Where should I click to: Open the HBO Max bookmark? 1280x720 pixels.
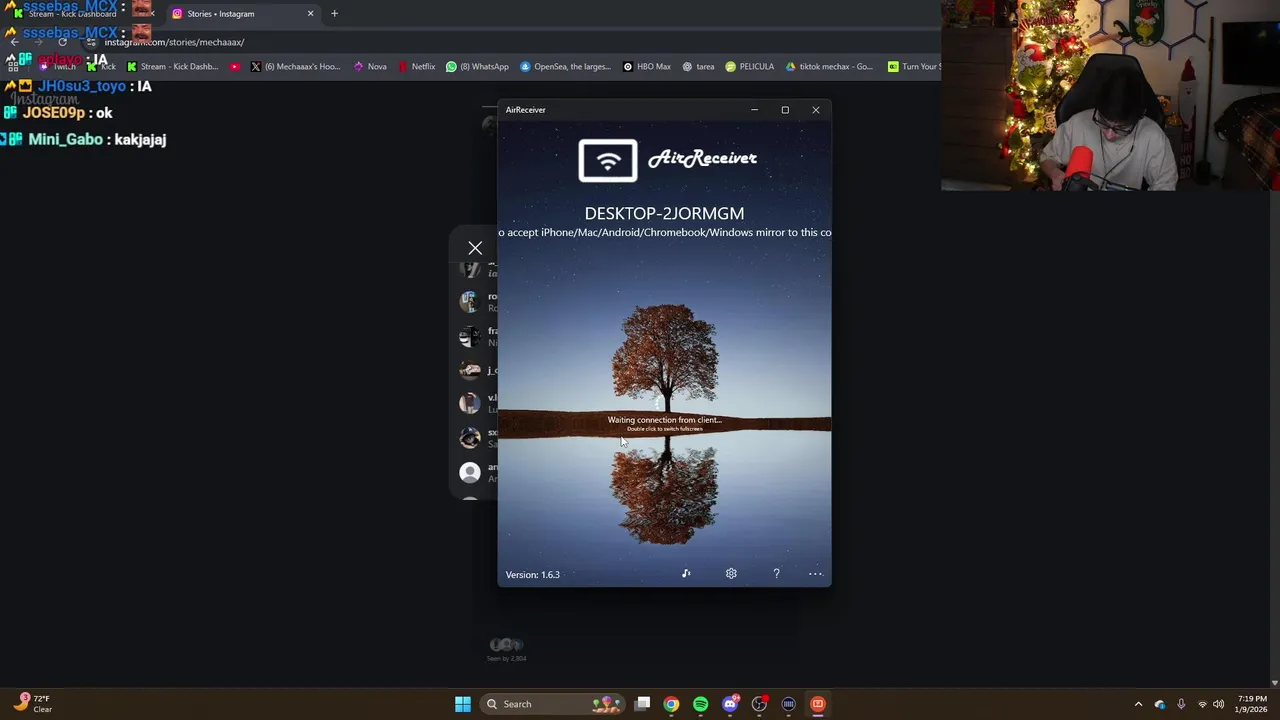point(647,67)
